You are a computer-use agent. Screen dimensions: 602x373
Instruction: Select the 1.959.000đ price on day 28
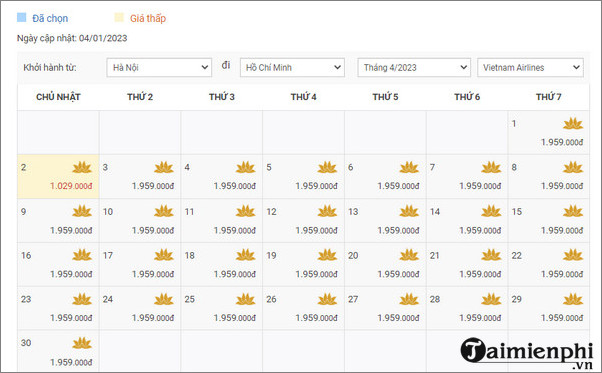[480, 318]
